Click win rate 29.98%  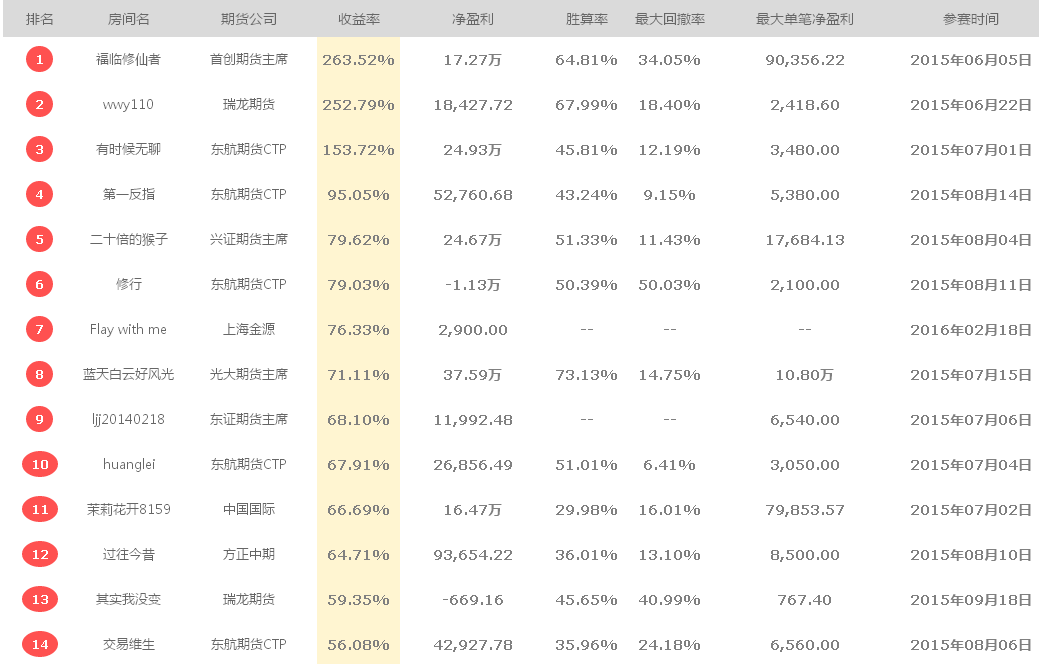[x=586, y=510]
